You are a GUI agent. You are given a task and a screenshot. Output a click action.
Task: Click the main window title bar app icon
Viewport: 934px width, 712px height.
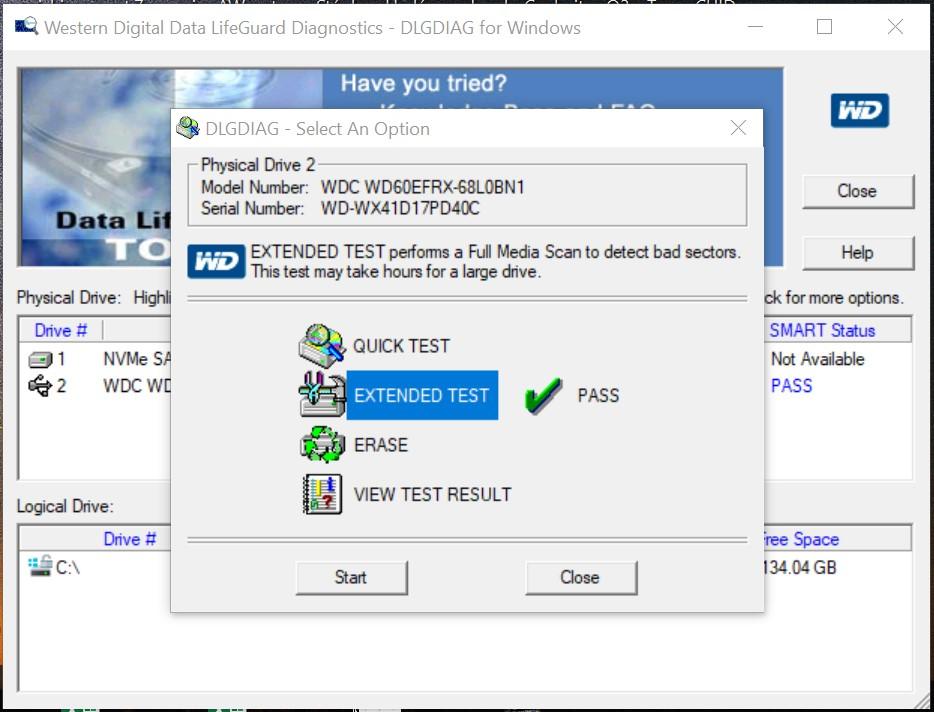(27, 26)
